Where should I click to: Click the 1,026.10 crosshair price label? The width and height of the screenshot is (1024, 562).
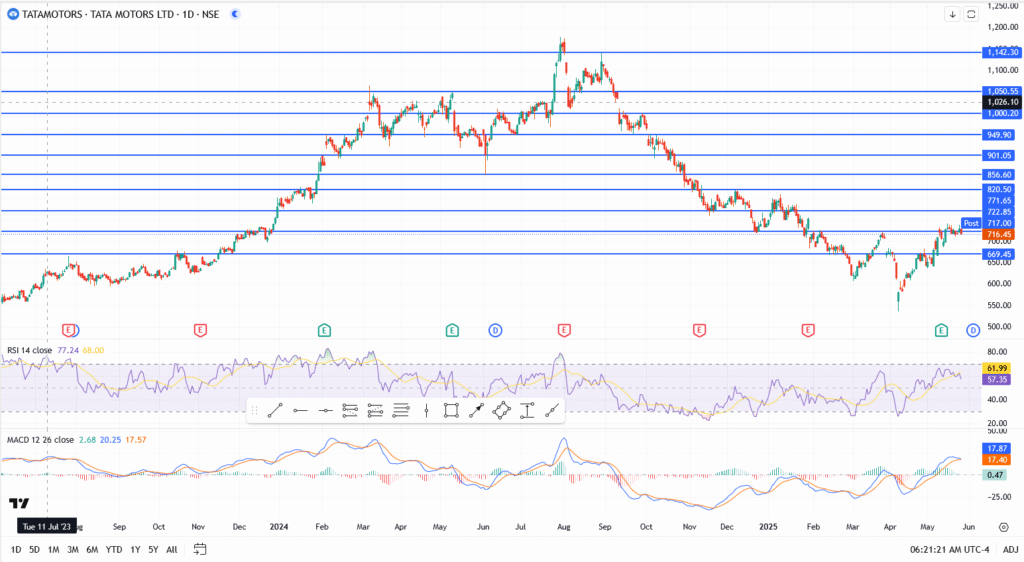click(1001, 102)
